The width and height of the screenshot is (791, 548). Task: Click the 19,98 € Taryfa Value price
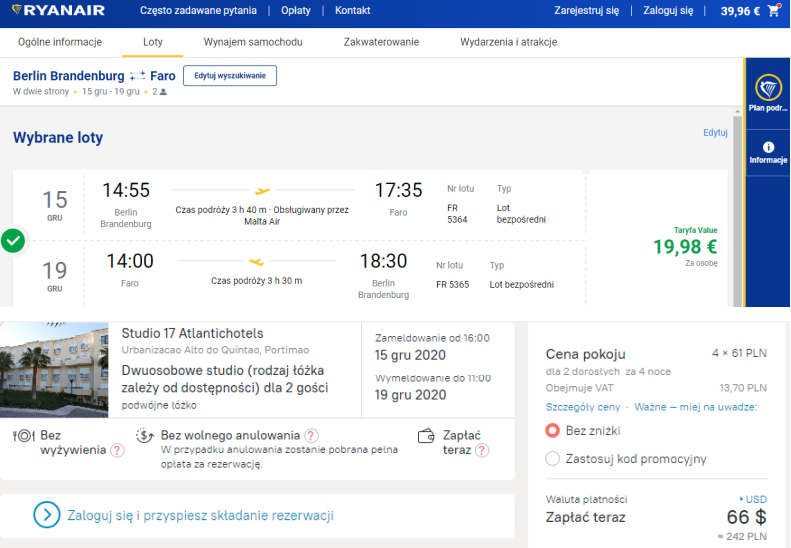(685, 247)
